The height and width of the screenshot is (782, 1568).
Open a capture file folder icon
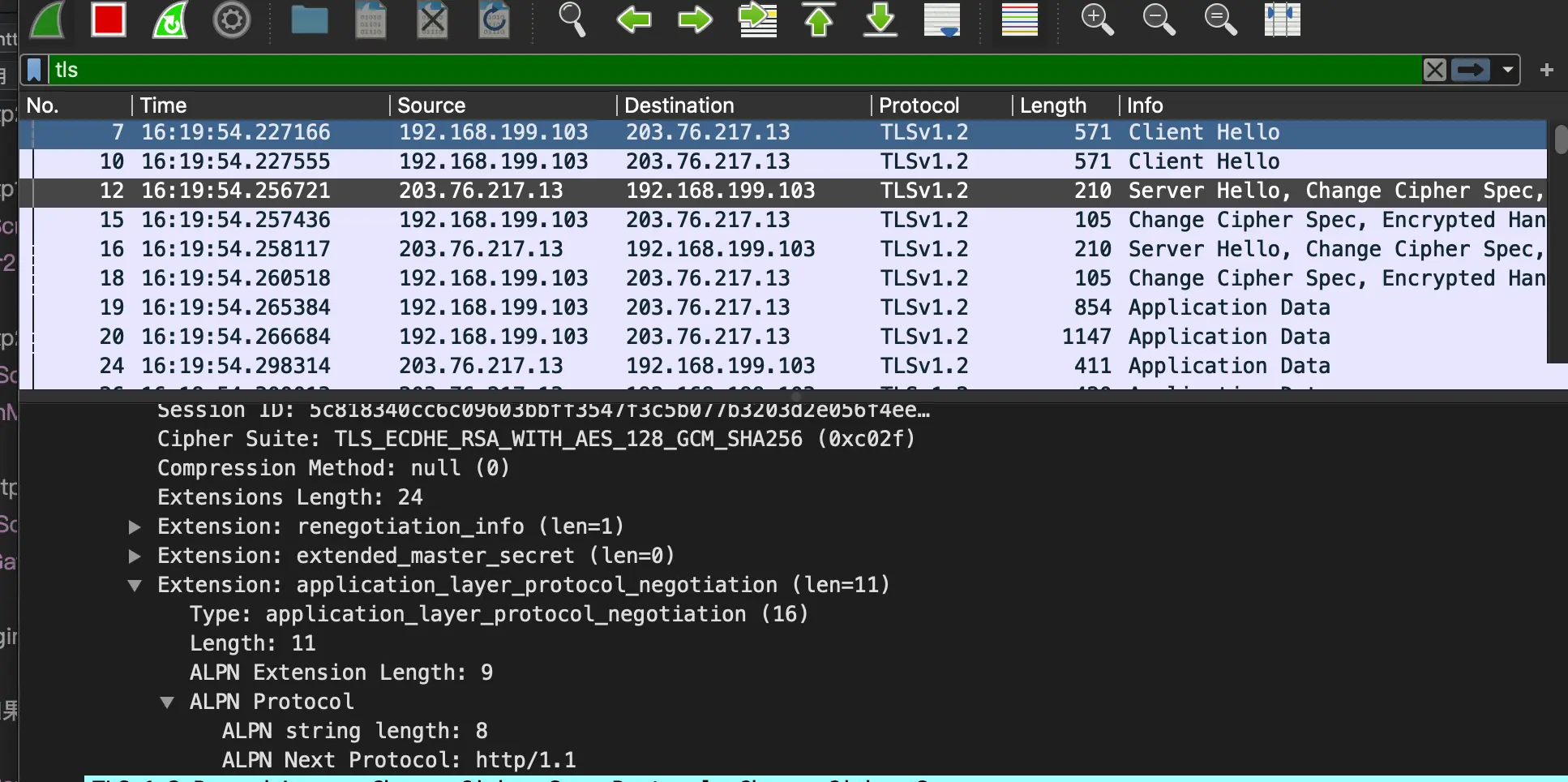click(x=310, y=19)
